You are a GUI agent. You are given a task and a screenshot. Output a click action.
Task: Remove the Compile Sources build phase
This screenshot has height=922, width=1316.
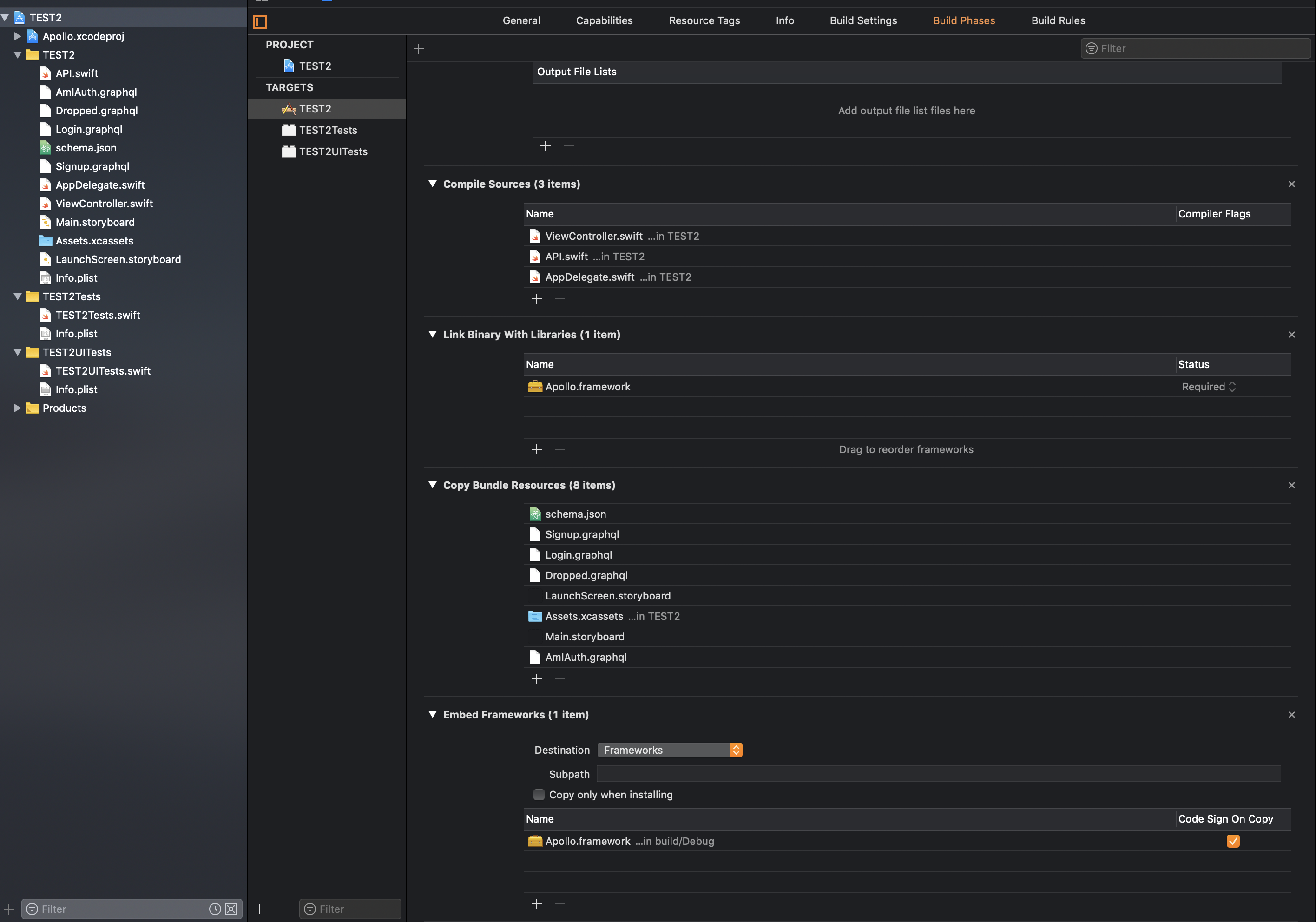point(1291,184)
